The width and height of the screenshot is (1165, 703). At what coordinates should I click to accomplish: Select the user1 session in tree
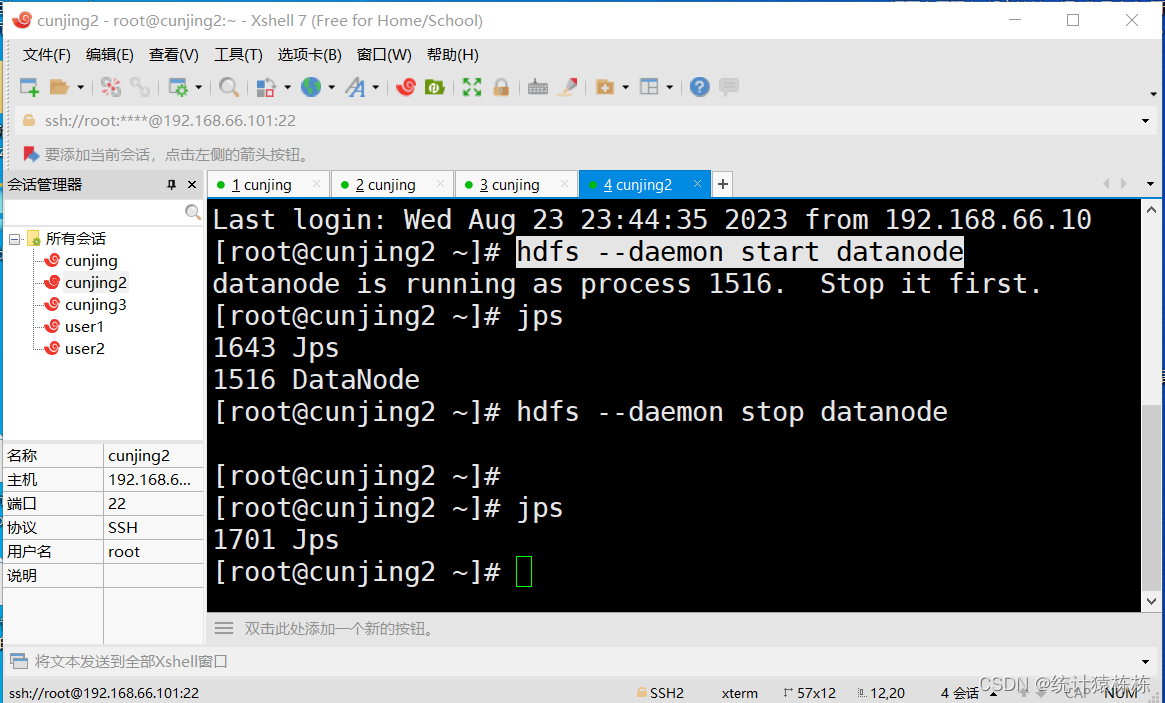(x=84, y=326)
